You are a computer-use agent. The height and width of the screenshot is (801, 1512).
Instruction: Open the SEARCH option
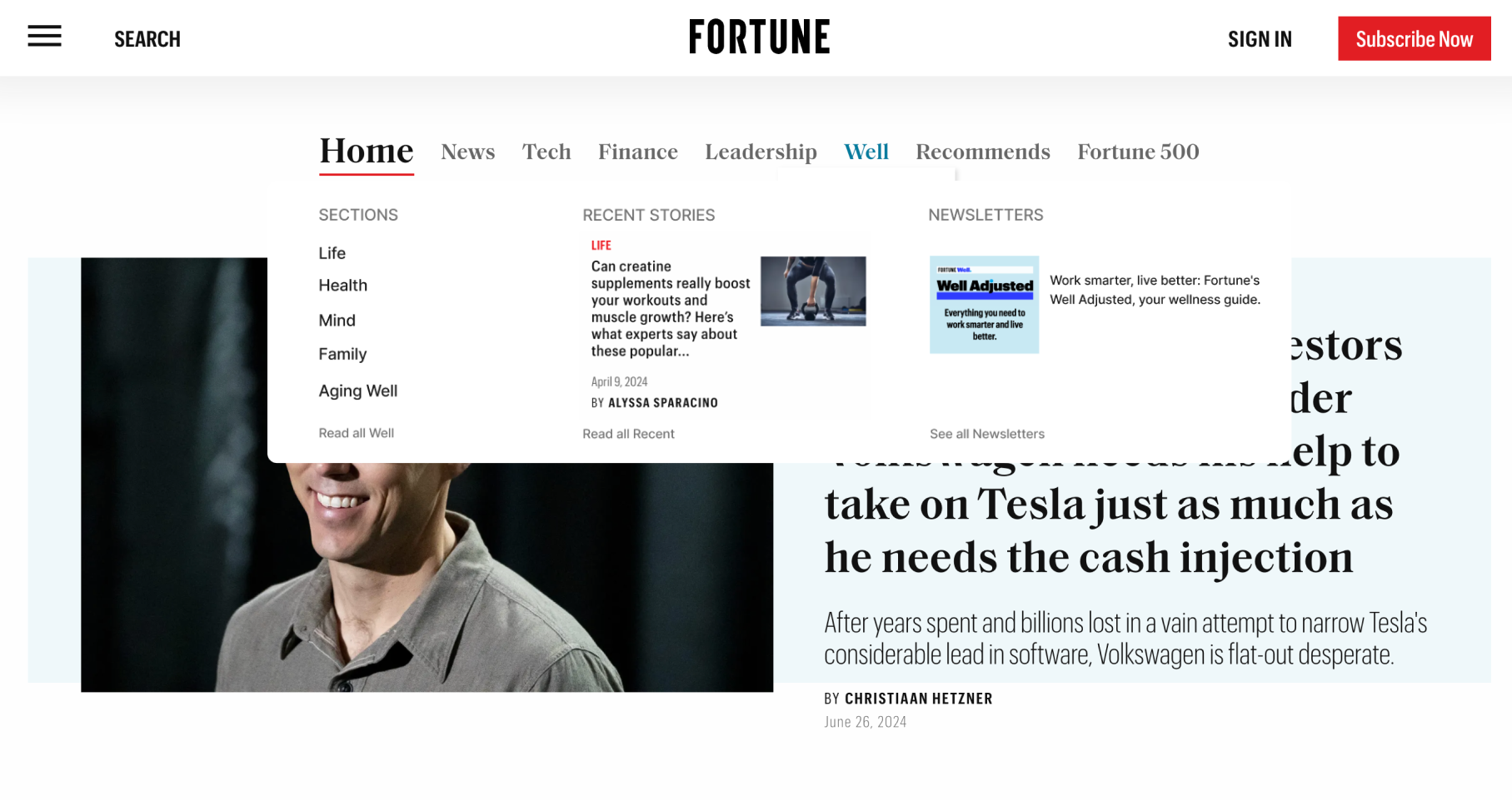[x=147, y=39]
